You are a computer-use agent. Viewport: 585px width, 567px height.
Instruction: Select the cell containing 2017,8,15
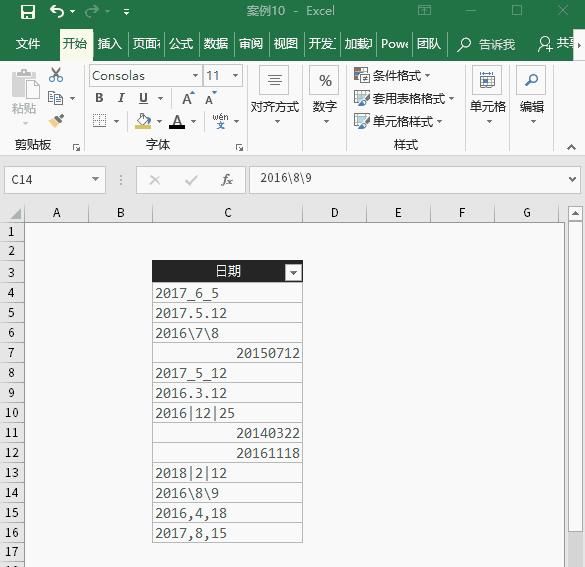coord(228,533)
